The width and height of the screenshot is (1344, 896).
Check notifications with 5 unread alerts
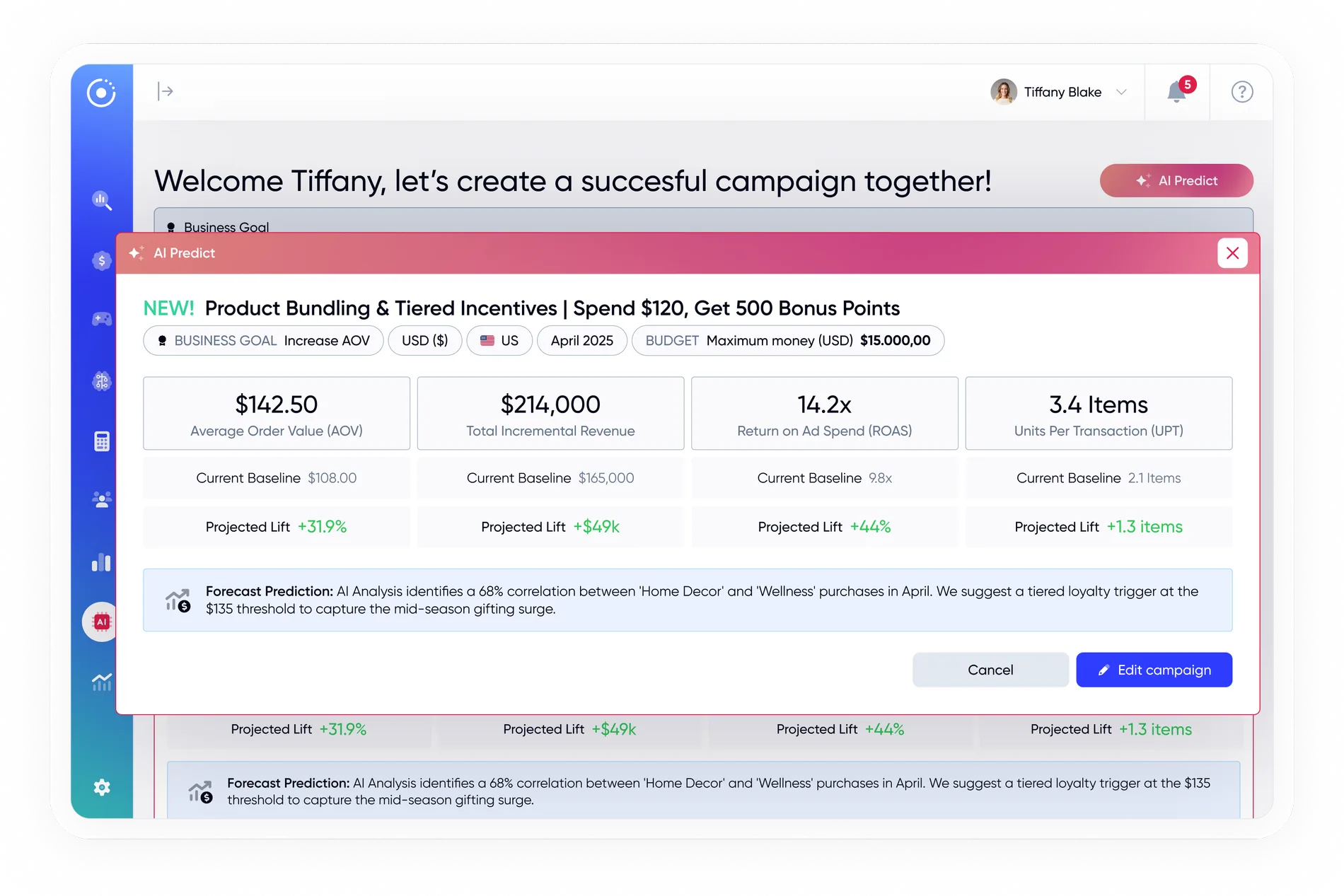coord(1177,92)
